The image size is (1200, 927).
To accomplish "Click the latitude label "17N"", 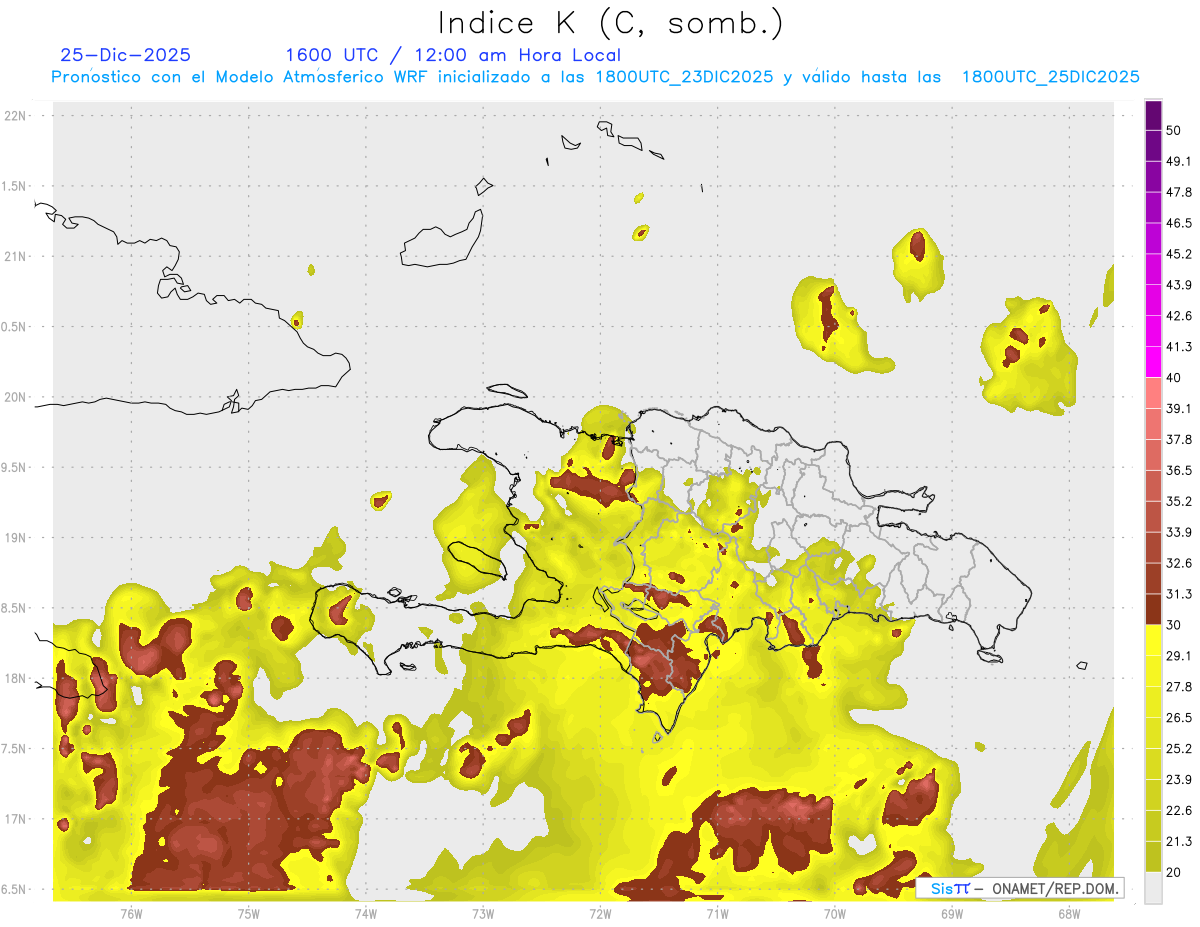I will click(15, 819).
